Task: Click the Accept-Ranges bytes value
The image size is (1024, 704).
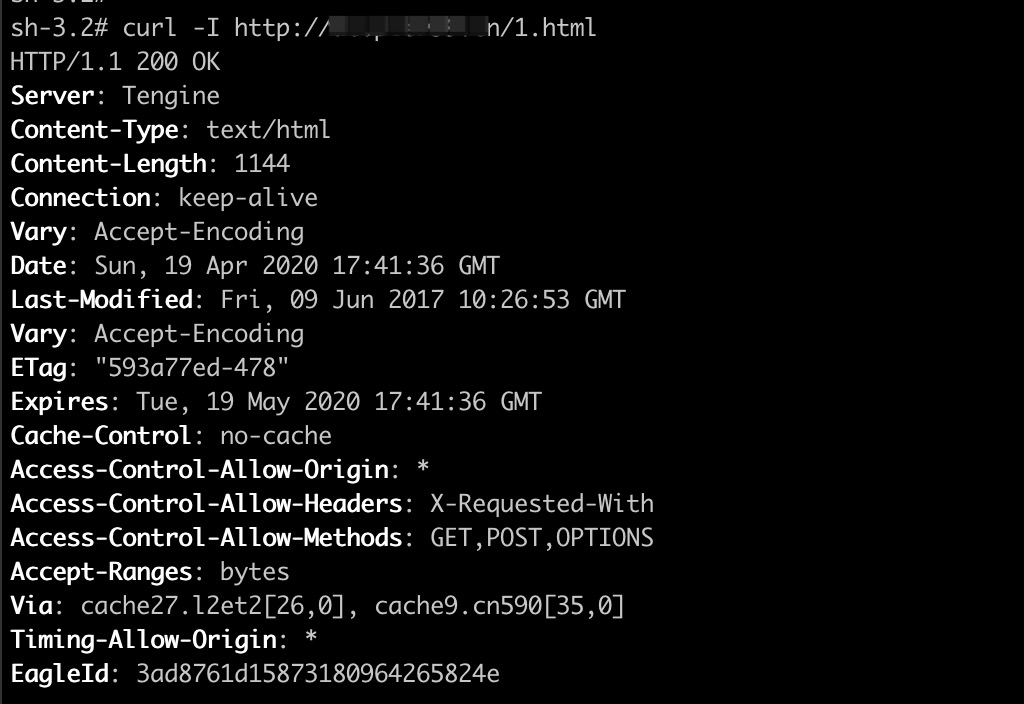Action: point(254,572)
